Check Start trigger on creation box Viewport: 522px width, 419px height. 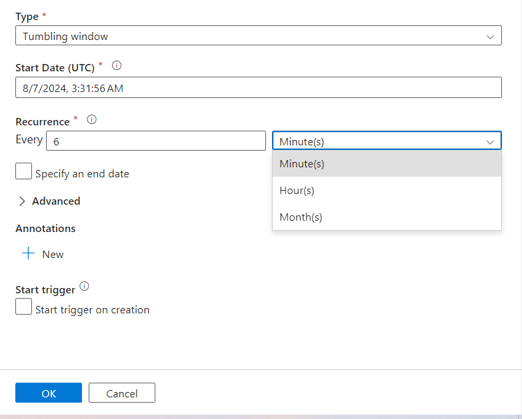(x=23, y=307)
